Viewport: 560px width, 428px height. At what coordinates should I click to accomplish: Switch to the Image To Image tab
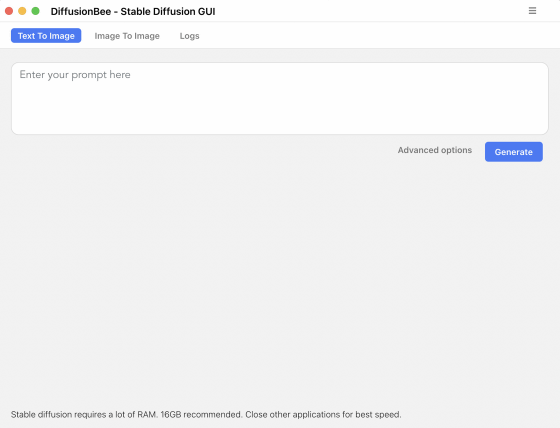tap(127, 36)
